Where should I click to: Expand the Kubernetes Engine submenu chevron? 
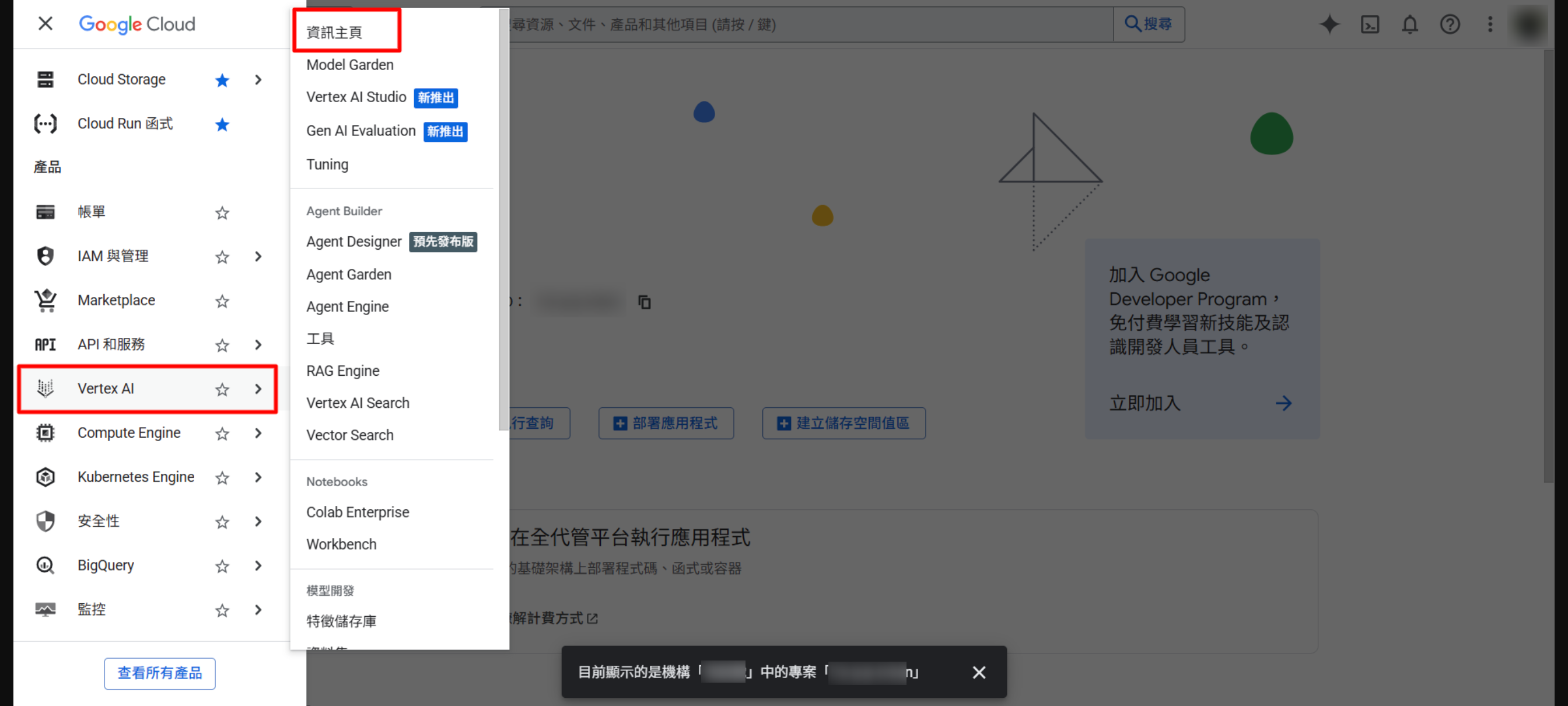(258, 477)
